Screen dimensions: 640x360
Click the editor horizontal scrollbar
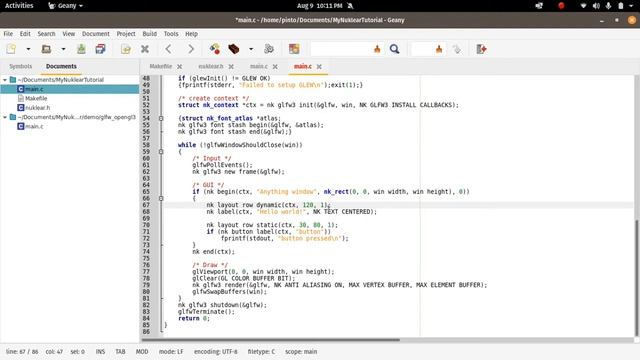[x=271, y=340]
